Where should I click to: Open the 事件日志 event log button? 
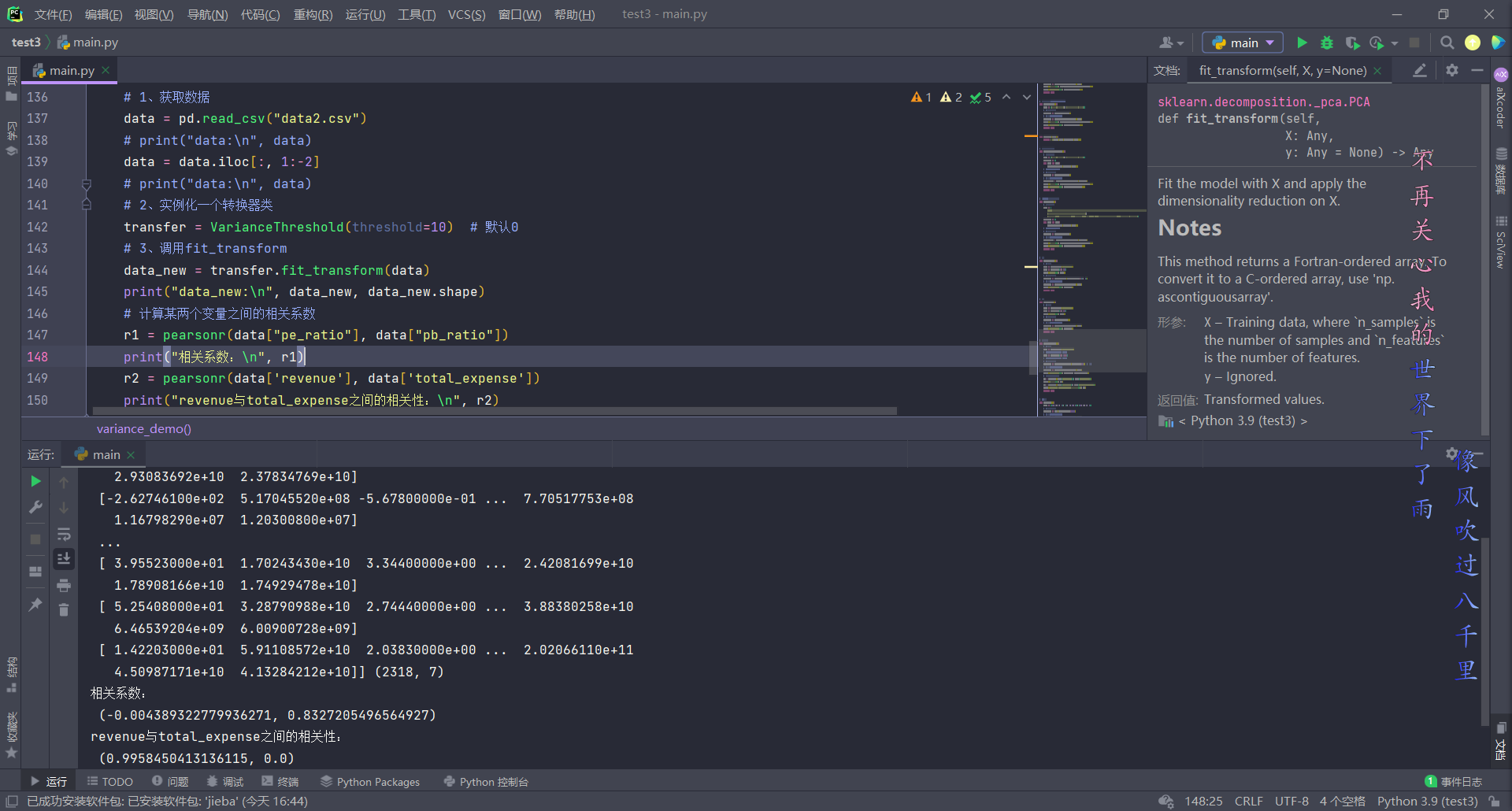[x=1453, y=781]
